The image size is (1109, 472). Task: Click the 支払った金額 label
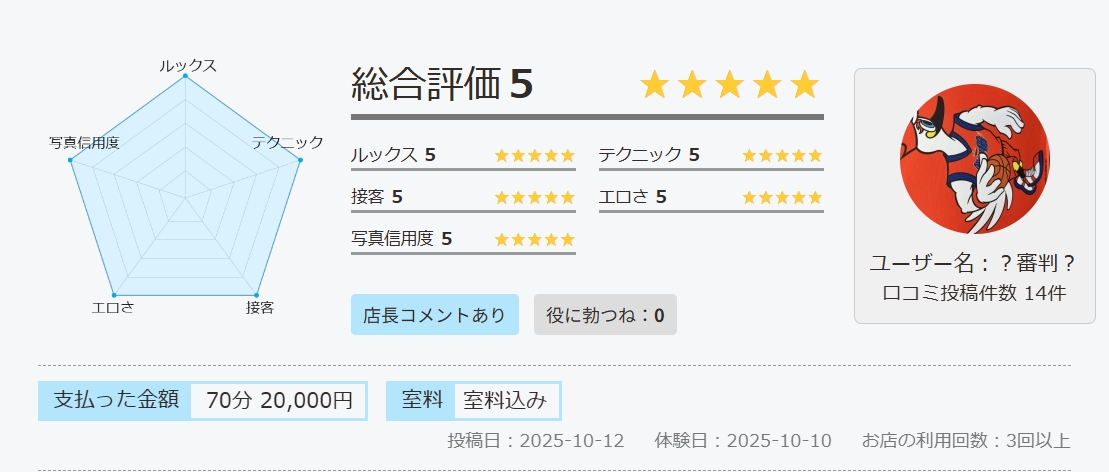[115, 401]
